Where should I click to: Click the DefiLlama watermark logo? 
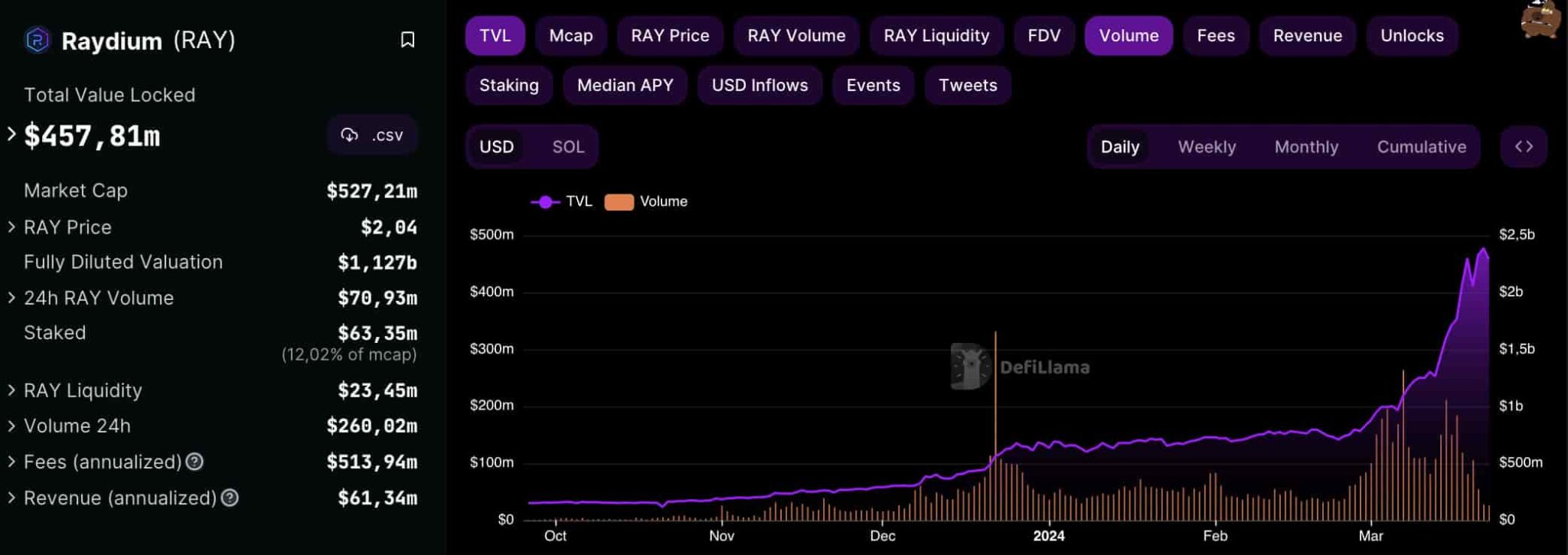coord(970,367)
